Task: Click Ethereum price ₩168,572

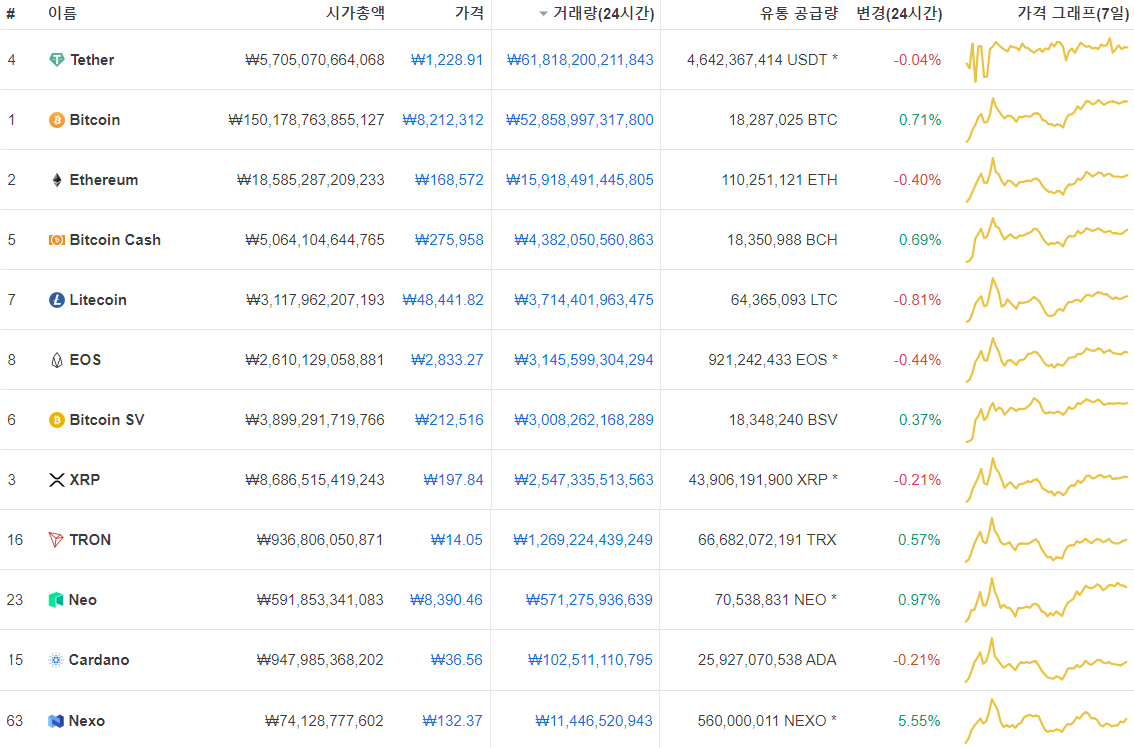Action: pos(449,180)
